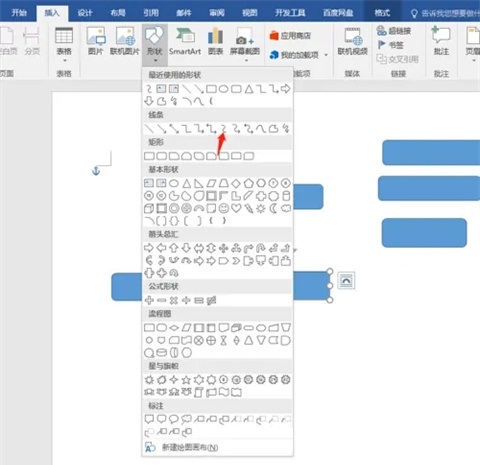Insert a 图表 chart
The width and height of the screenshot is (480, 465).
point(215,42)
